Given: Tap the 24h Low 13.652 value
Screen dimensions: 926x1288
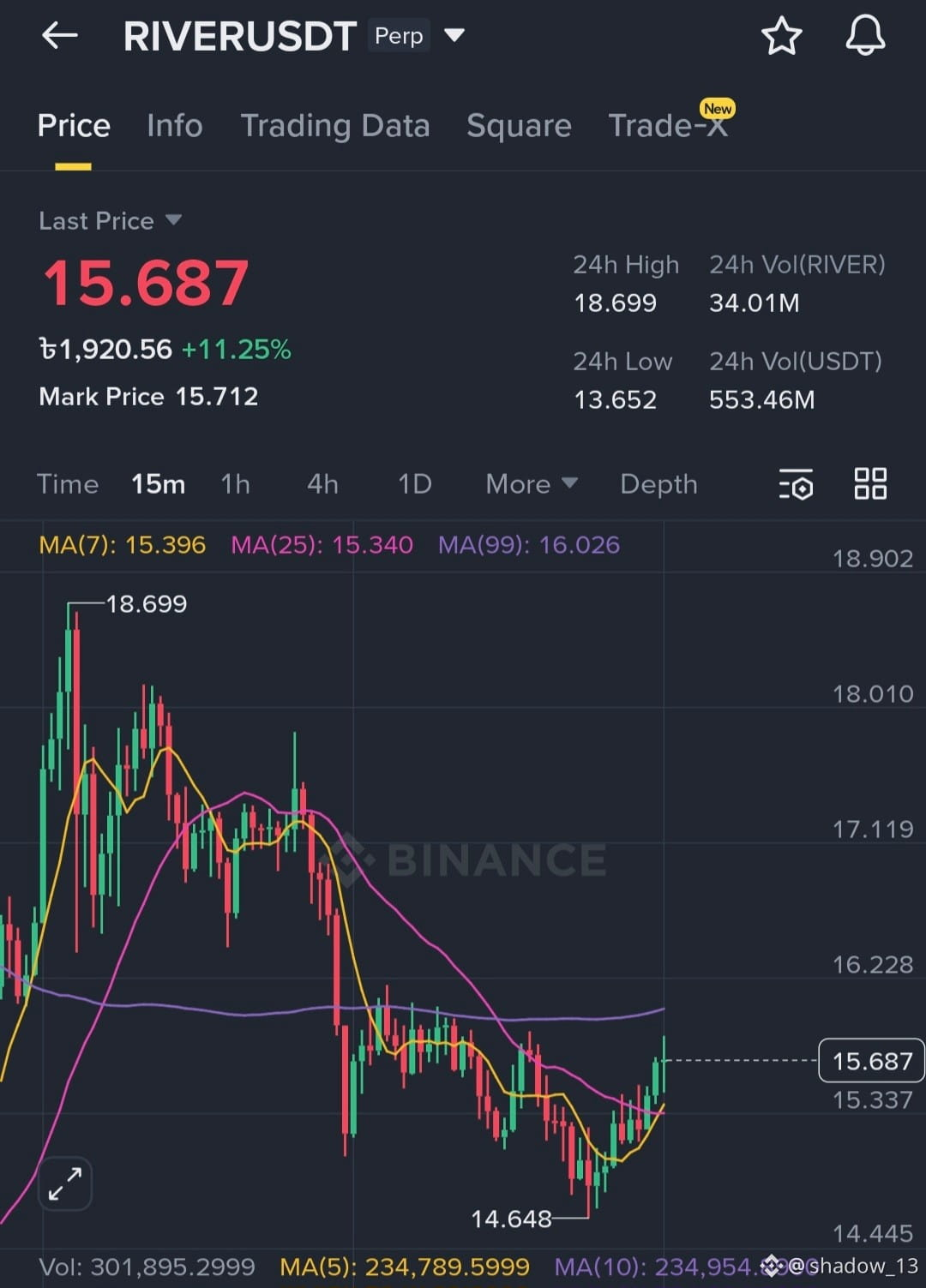Looking at the screenshot, I should pos(615,400).
